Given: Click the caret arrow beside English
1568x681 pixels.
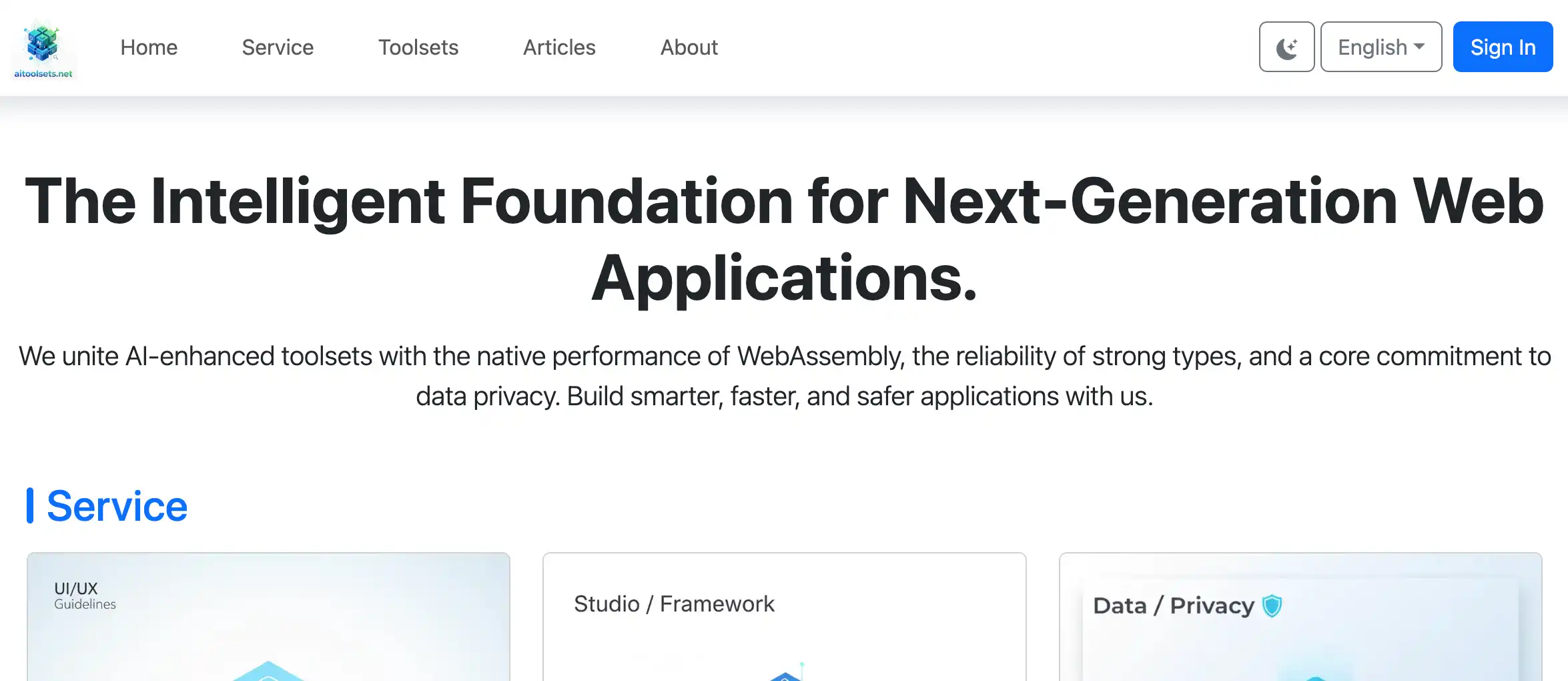Looking at the screenshot, I should [x=1419, y=47].
